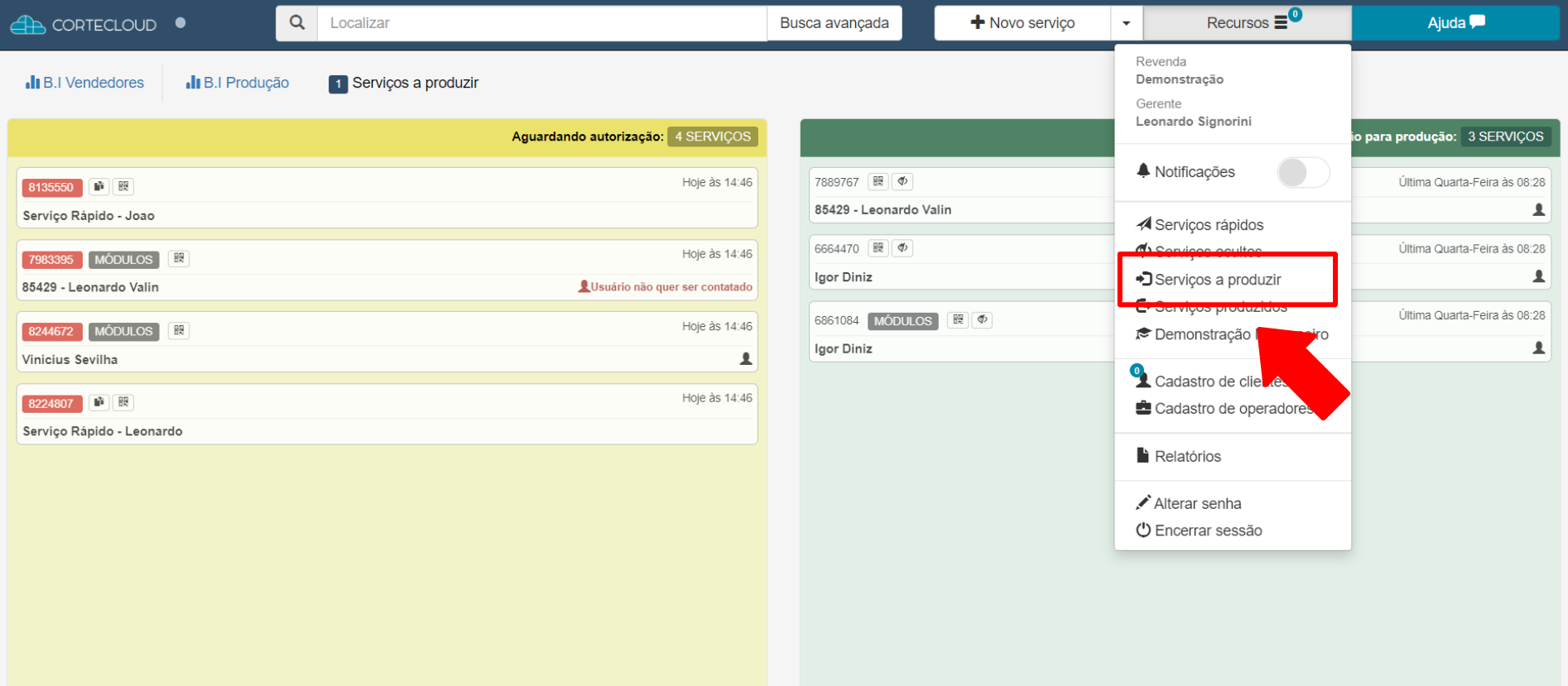
Task: Click the MÓDULOS badge on service 7983395
Action: (123, 260)
